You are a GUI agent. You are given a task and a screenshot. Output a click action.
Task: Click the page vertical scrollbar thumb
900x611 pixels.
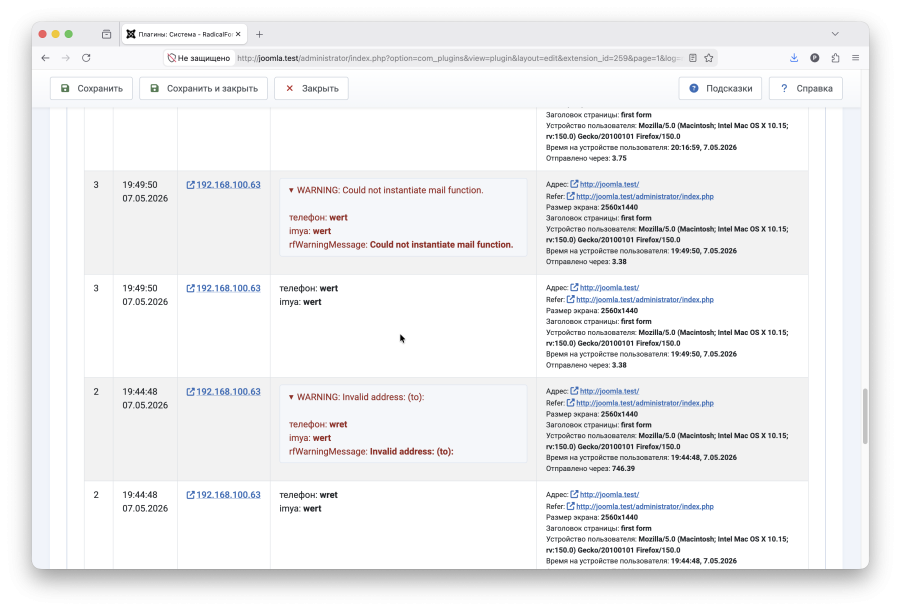point(865,416)
